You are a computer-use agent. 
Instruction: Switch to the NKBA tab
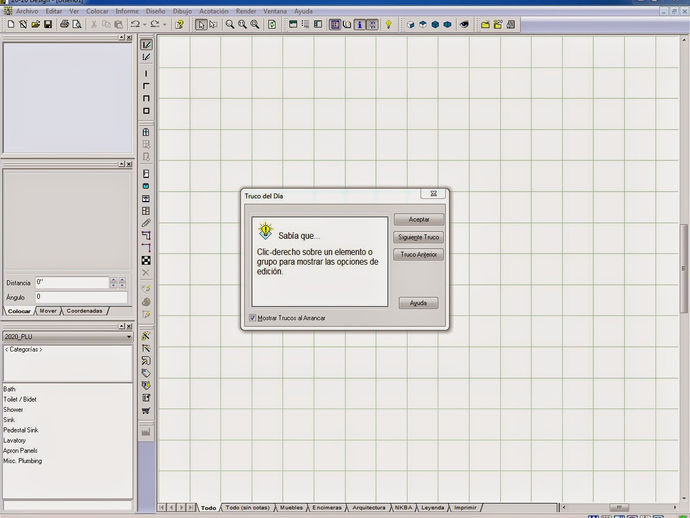point(404,507)
